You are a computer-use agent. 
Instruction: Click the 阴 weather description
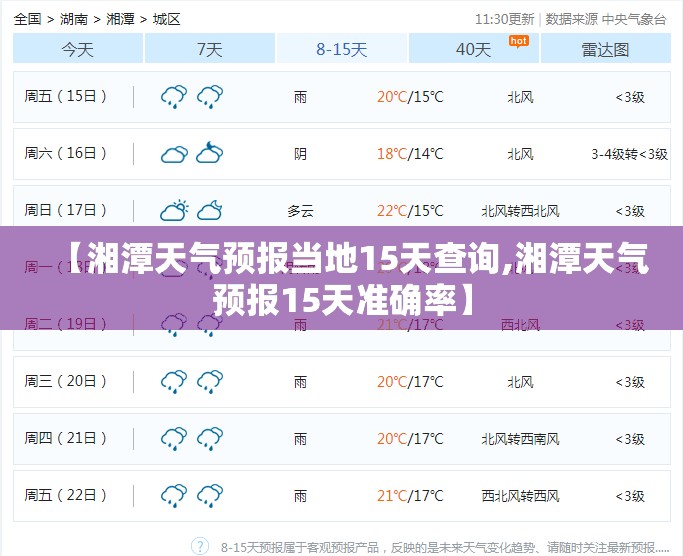(x=300, y=154)
